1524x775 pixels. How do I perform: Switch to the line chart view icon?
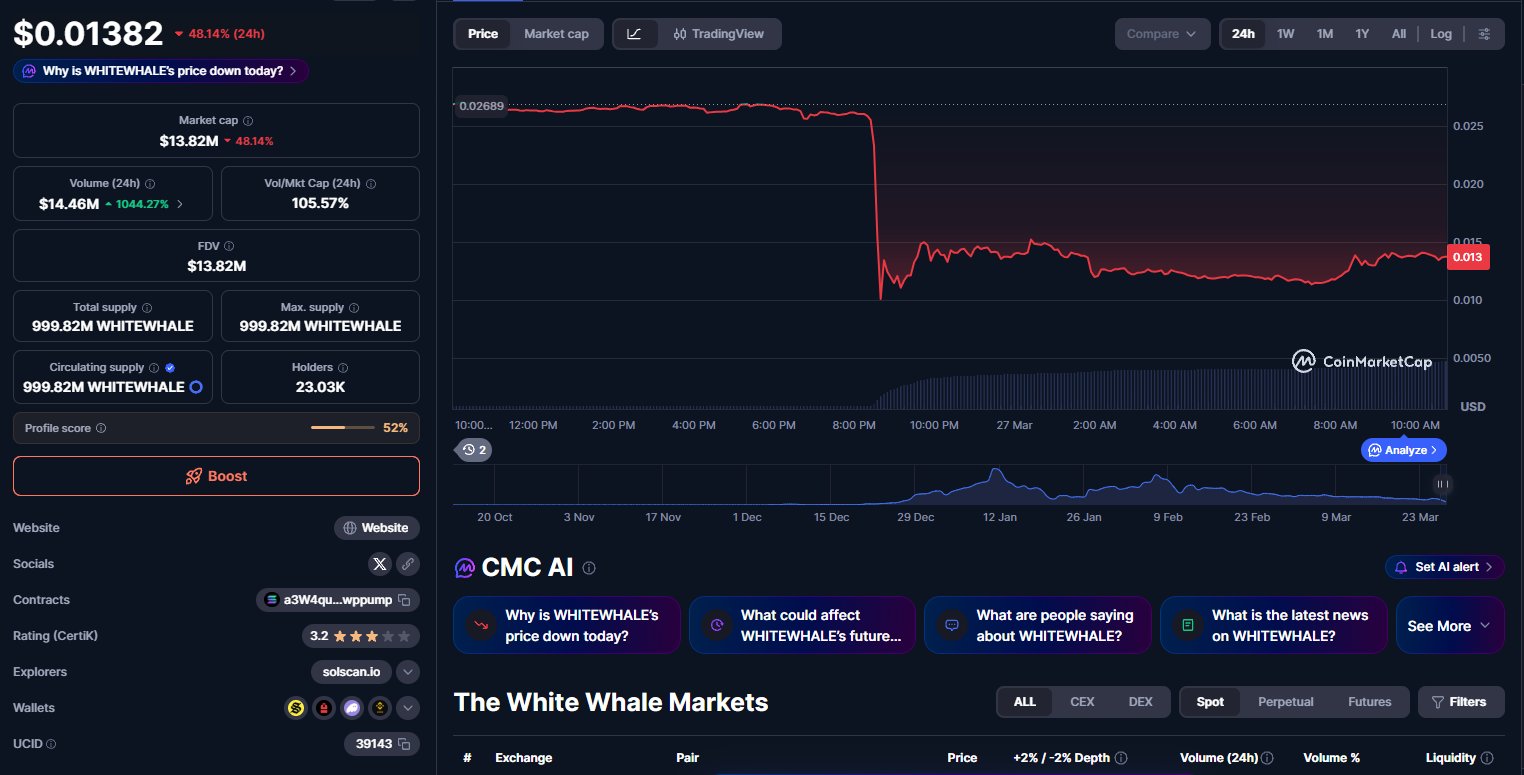pos(635,34)
